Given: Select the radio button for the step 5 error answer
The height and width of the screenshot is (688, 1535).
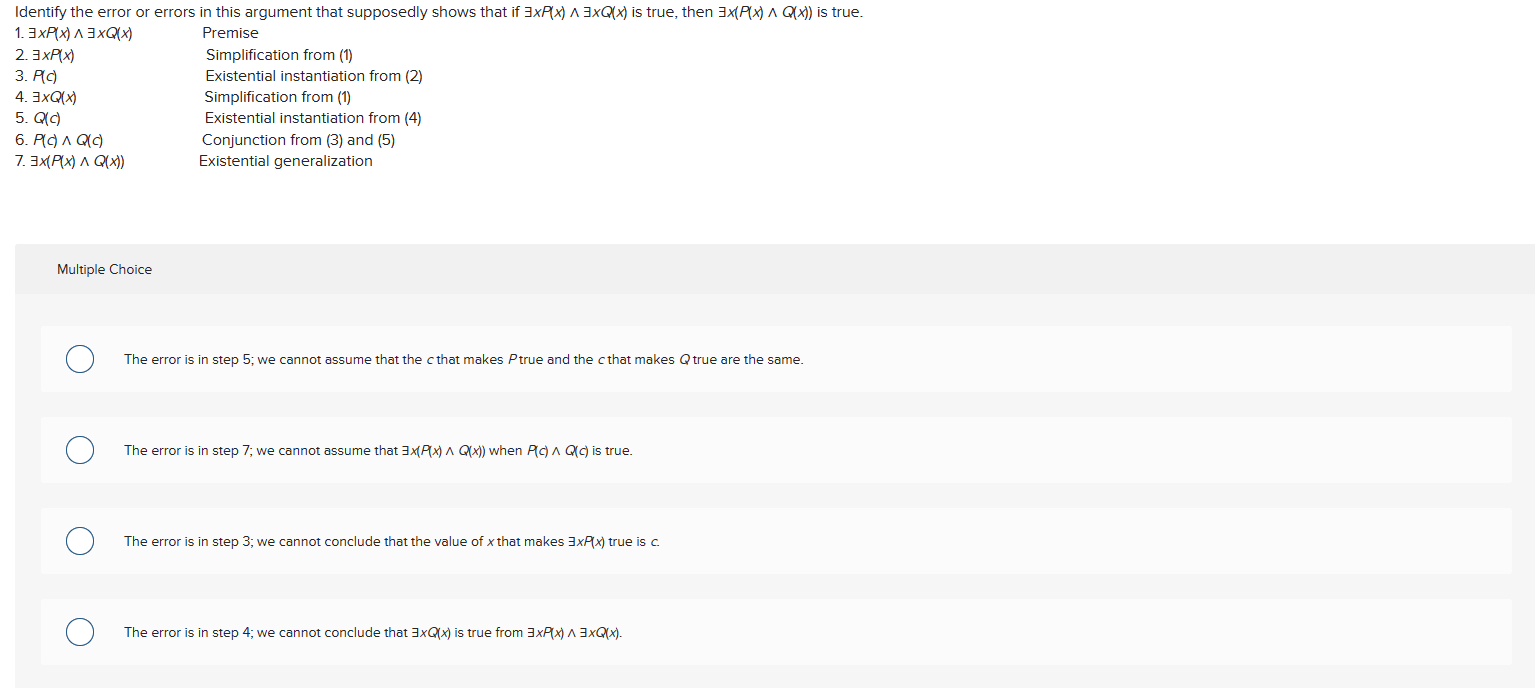Looking at the screenshot, I should pos(80,359).
